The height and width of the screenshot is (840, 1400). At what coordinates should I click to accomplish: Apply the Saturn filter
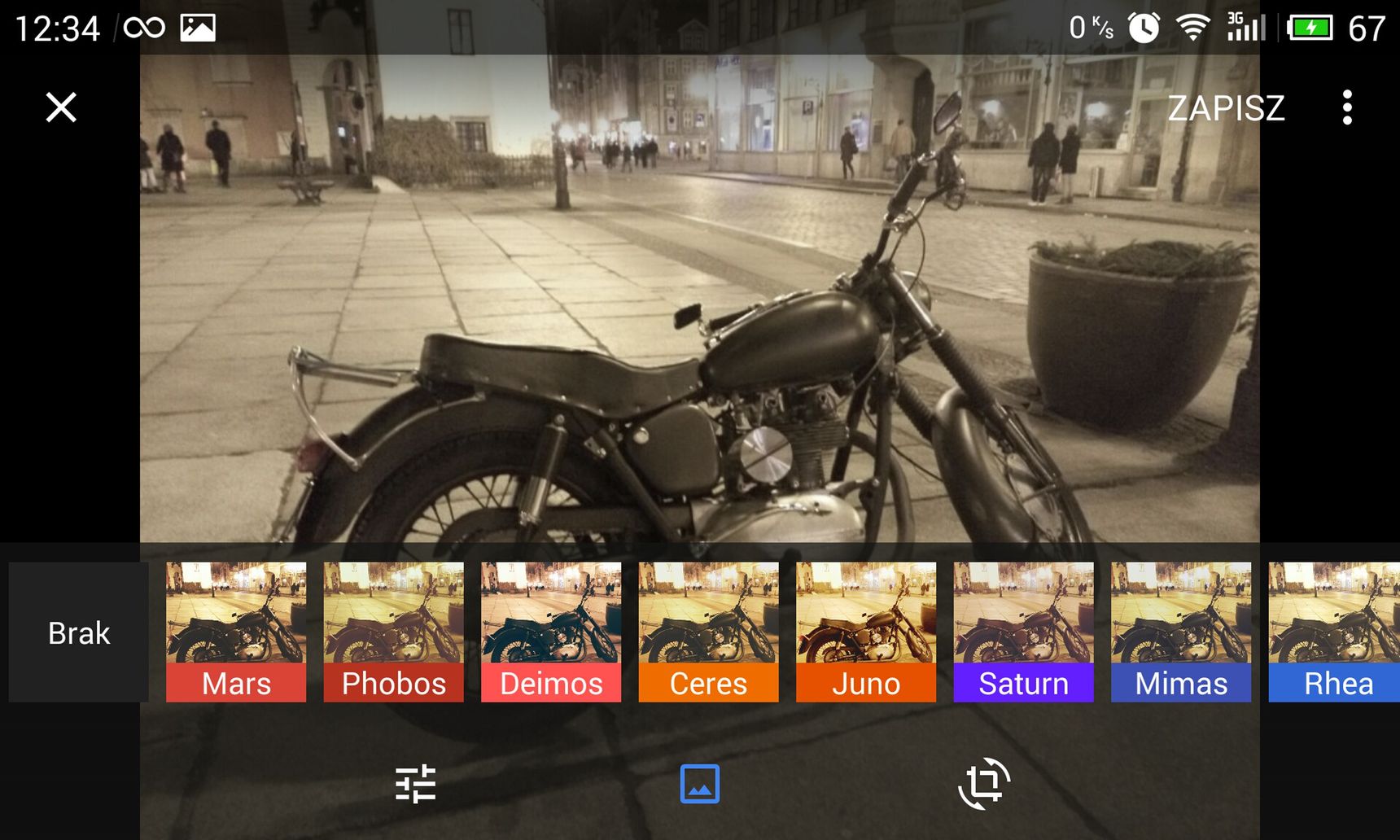(x=1024, y=632)
